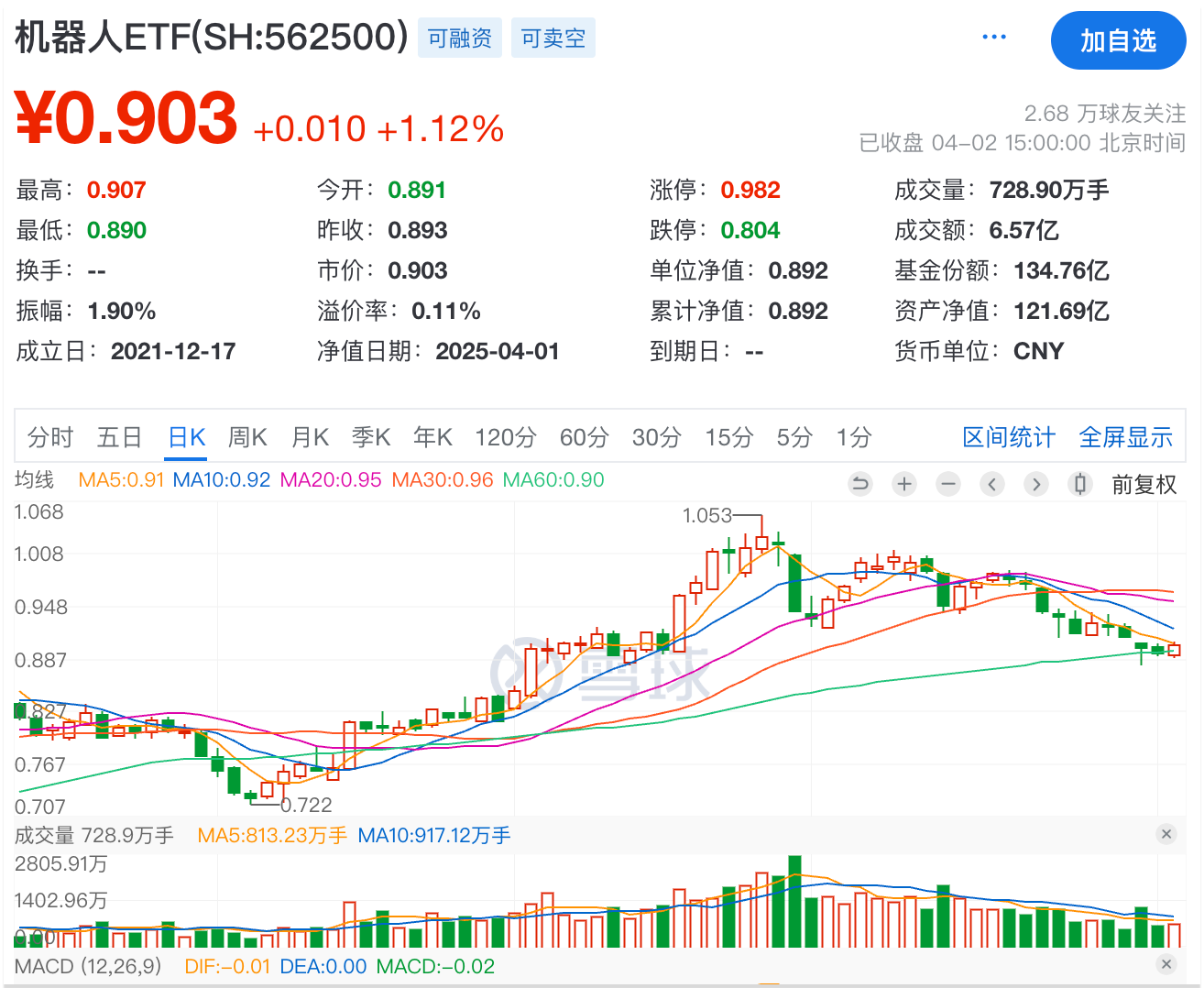Click the reset chart undo arrow icon
The width and height of the screenshot is (1204, 988).
point(860,484)
